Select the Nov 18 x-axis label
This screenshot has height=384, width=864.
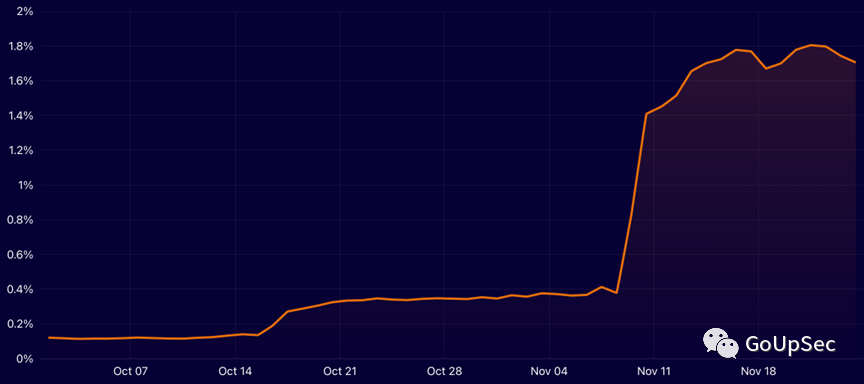(x=758, y=371)
